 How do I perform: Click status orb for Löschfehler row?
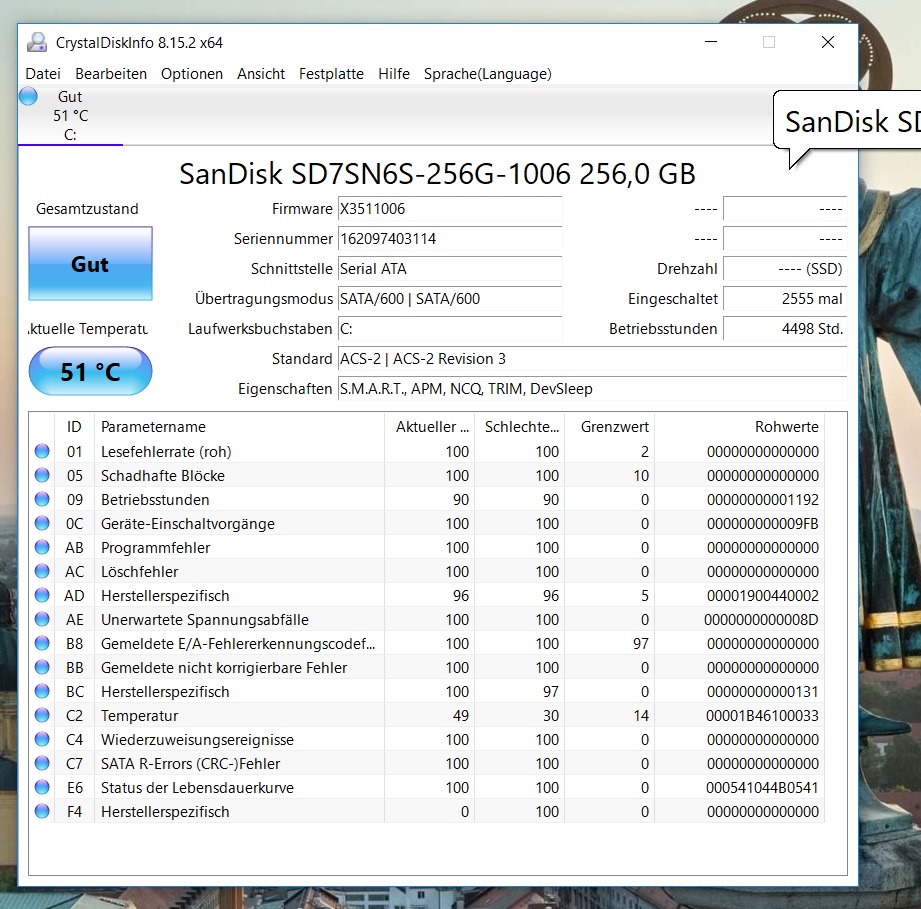coord(42,571)
